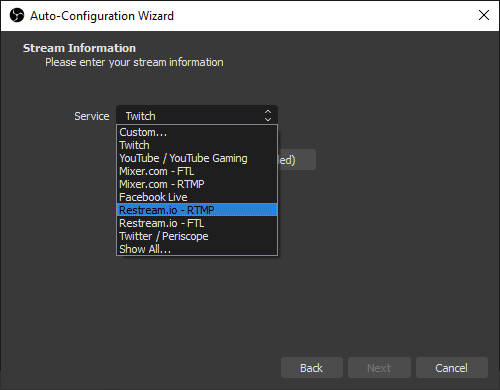
Task: Select Facebook Live from the list
Action: [197, 197]
